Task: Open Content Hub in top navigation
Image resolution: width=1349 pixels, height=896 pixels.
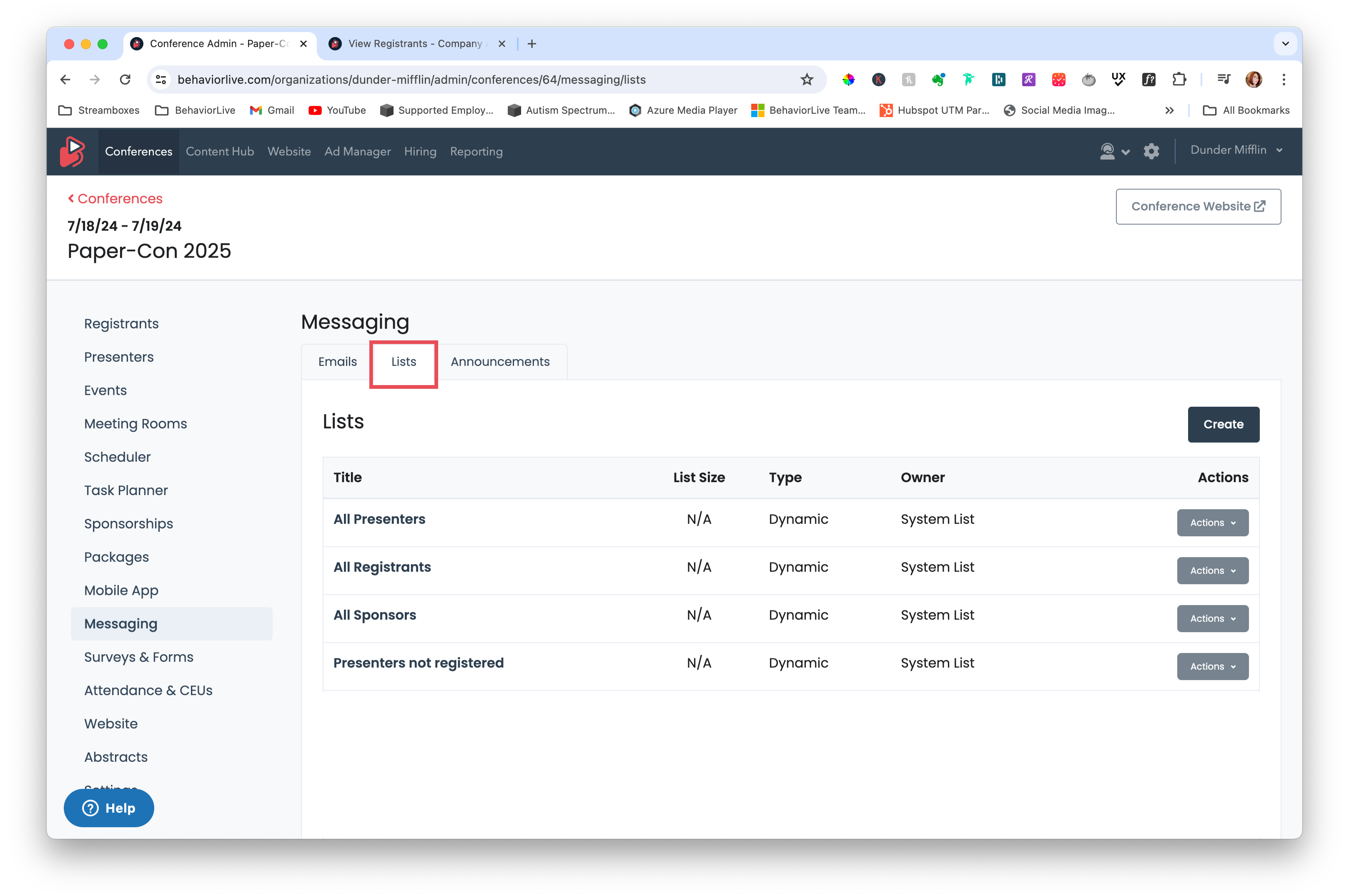Action: click(x=220, y=151)
